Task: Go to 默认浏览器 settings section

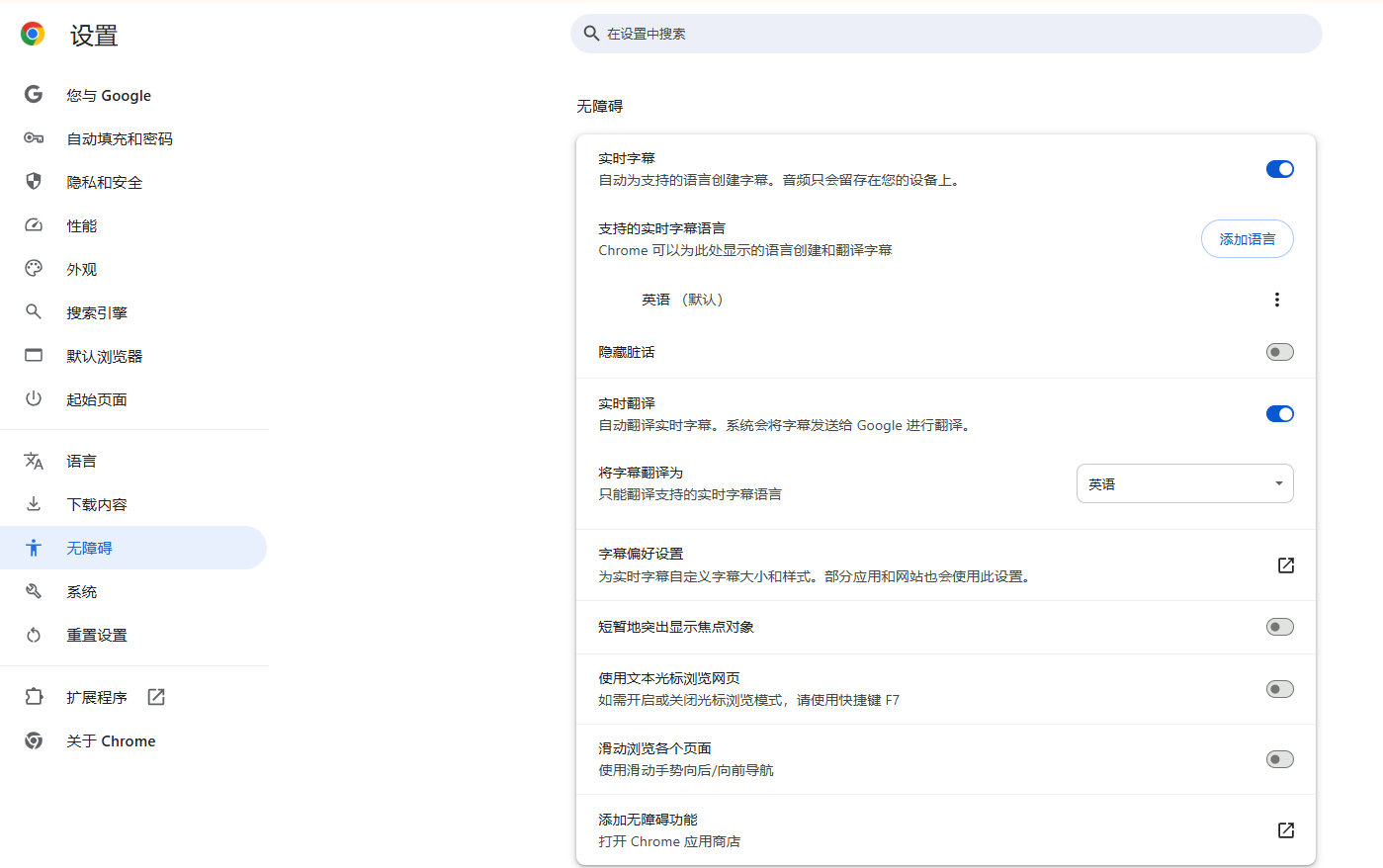Action: click(133, 356)
